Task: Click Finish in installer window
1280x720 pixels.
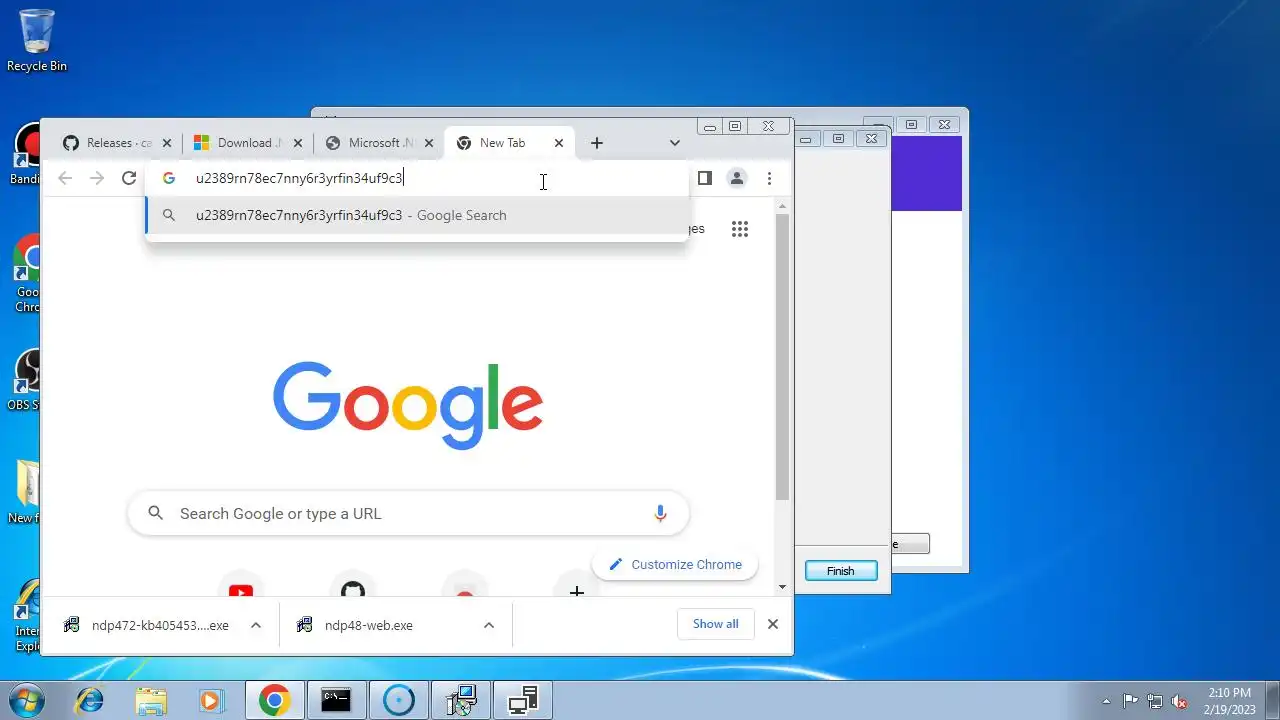Action: coord(841,571)
